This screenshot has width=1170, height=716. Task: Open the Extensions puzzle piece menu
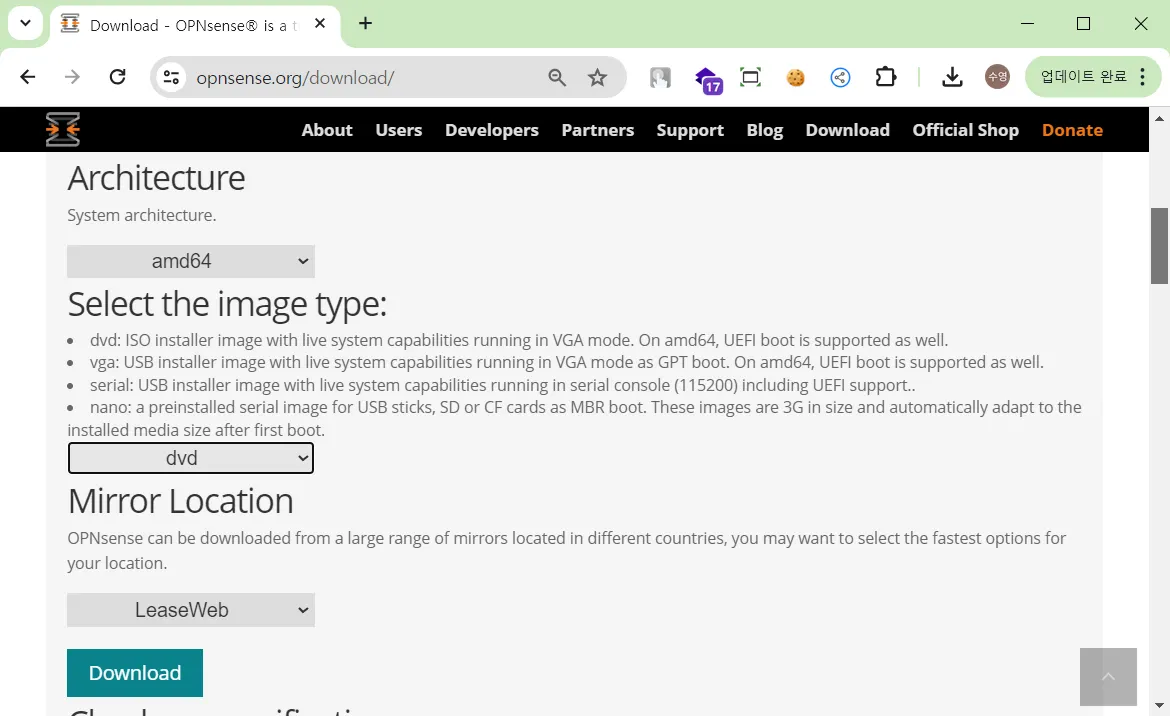tap(885, 77)
